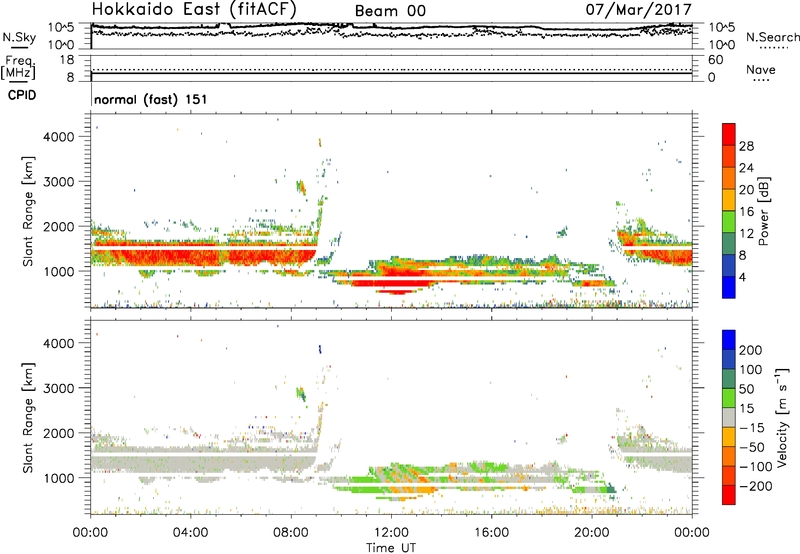
Task: Click the Power [dB] colorbar title
Action: 763,211
